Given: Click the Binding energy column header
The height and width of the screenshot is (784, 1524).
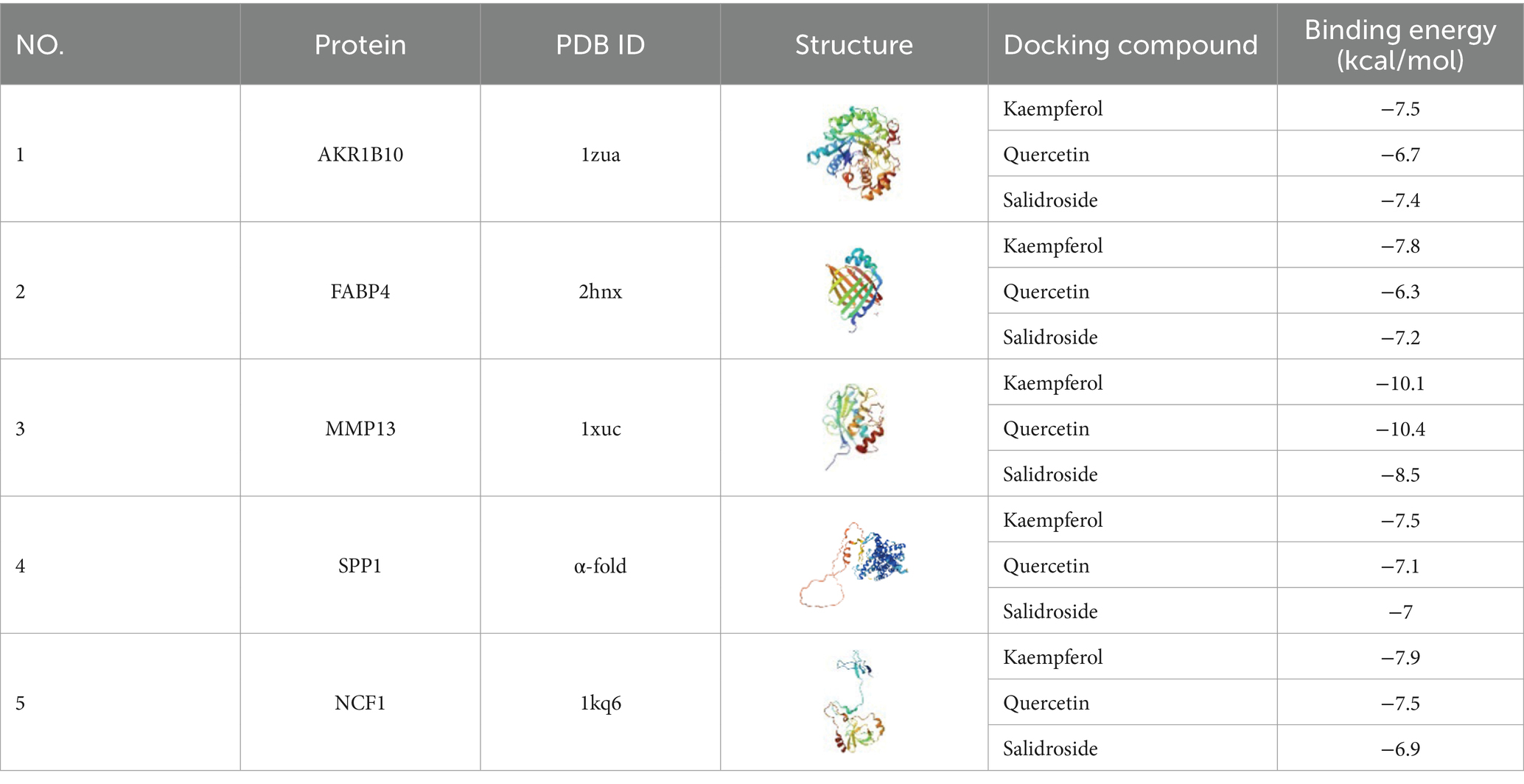Looking at the screenshot, I should (1400, 44).
